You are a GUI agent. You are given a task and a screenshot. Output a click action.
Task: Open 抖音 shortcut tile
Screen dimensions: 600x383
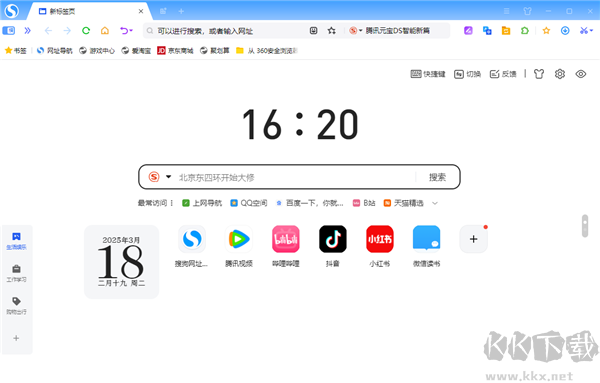pyautogui.click(x=333, y=246)
